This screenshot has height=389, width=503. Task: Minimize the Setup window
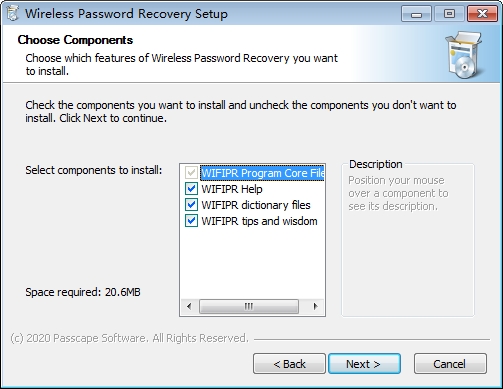(417, 14)
